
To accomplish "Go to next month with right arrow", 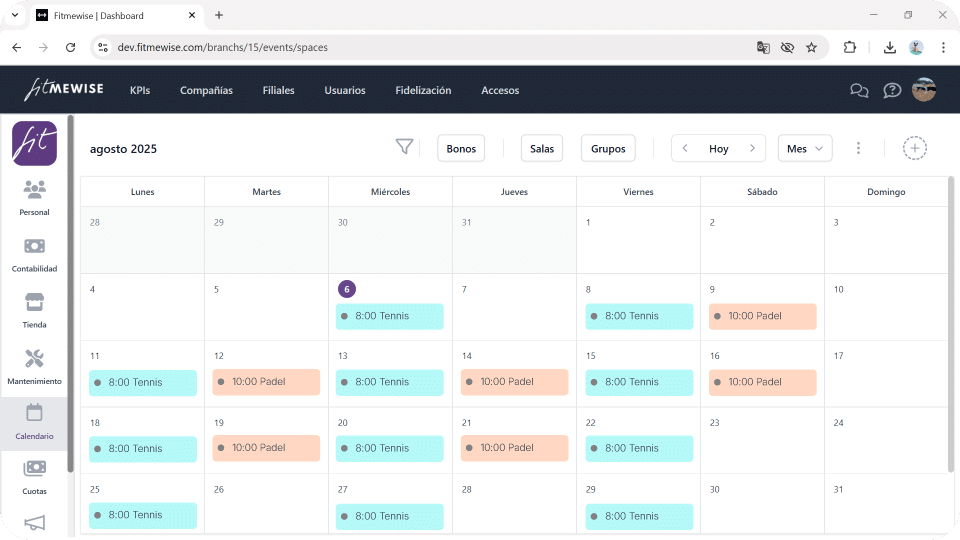I will (752, 148).
